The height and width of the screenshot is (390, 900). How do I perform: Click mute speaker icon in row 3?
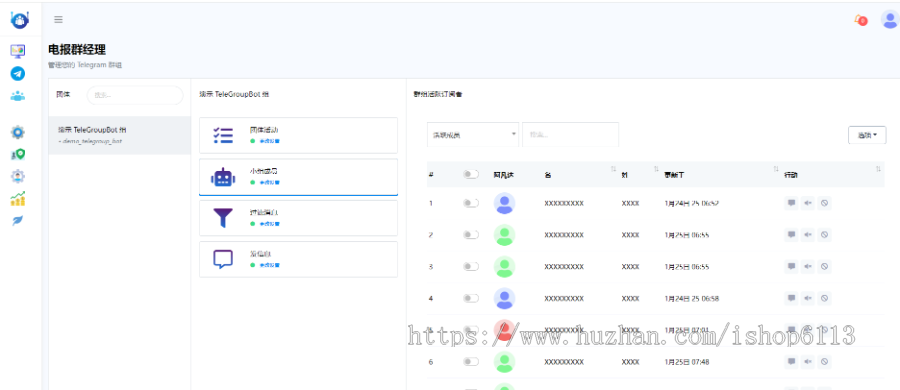[808, 267]
